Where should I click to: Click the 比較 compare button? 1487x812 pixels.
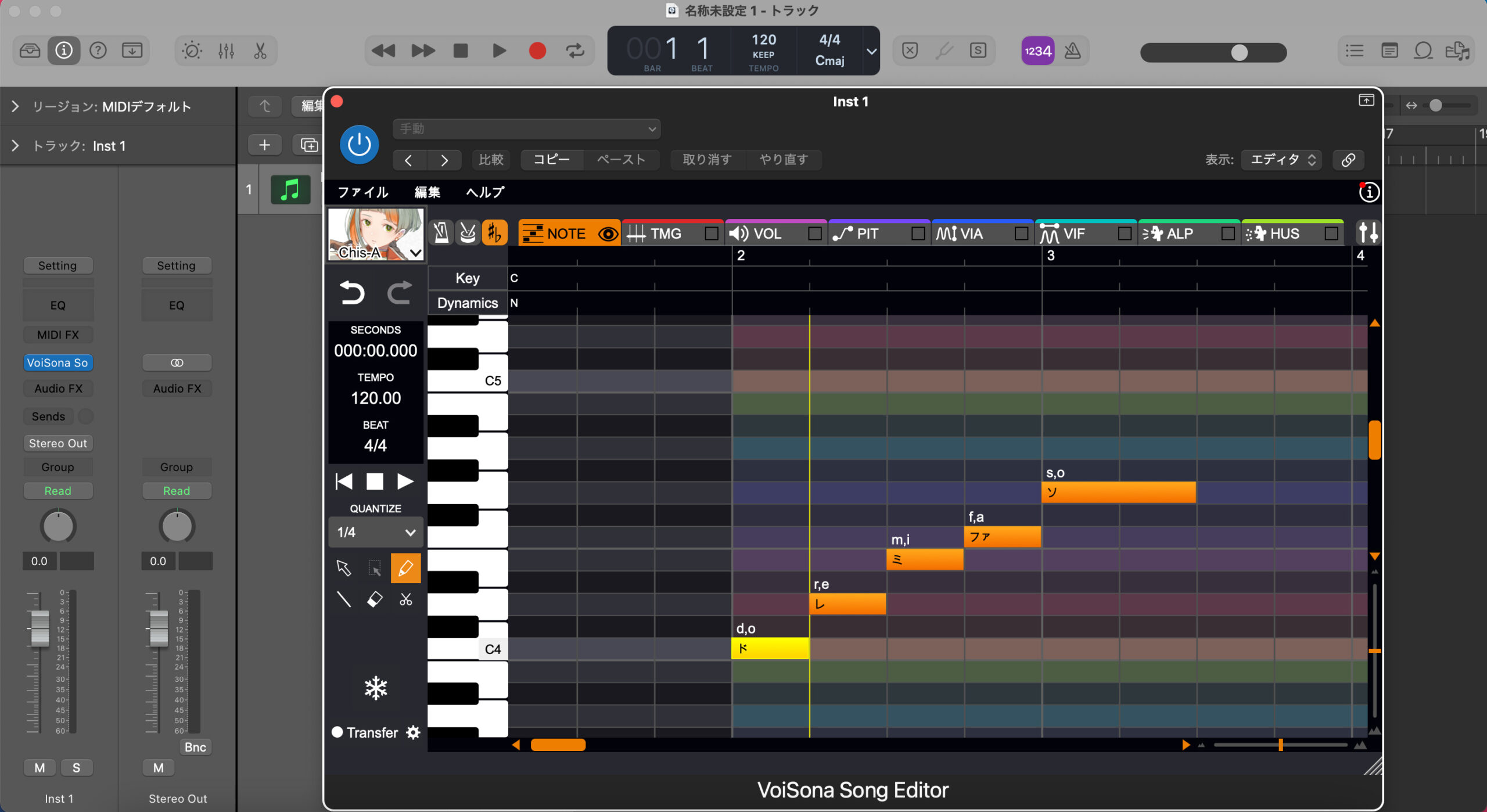point(491,160)
